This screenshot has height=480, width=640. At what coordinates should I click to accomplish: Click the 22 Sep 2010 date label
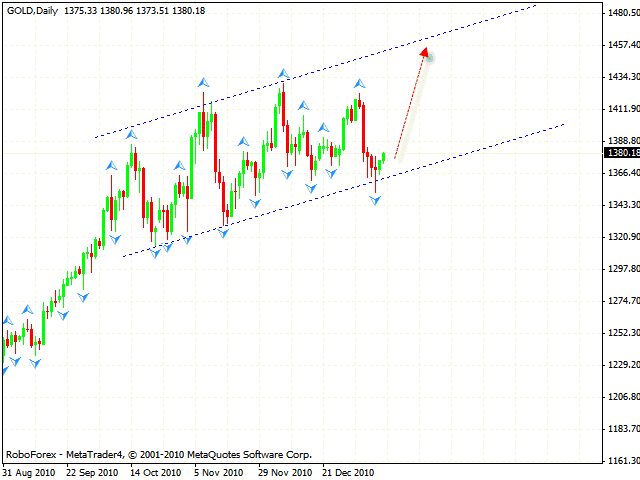pyautogui.click(x=92, y=473)
